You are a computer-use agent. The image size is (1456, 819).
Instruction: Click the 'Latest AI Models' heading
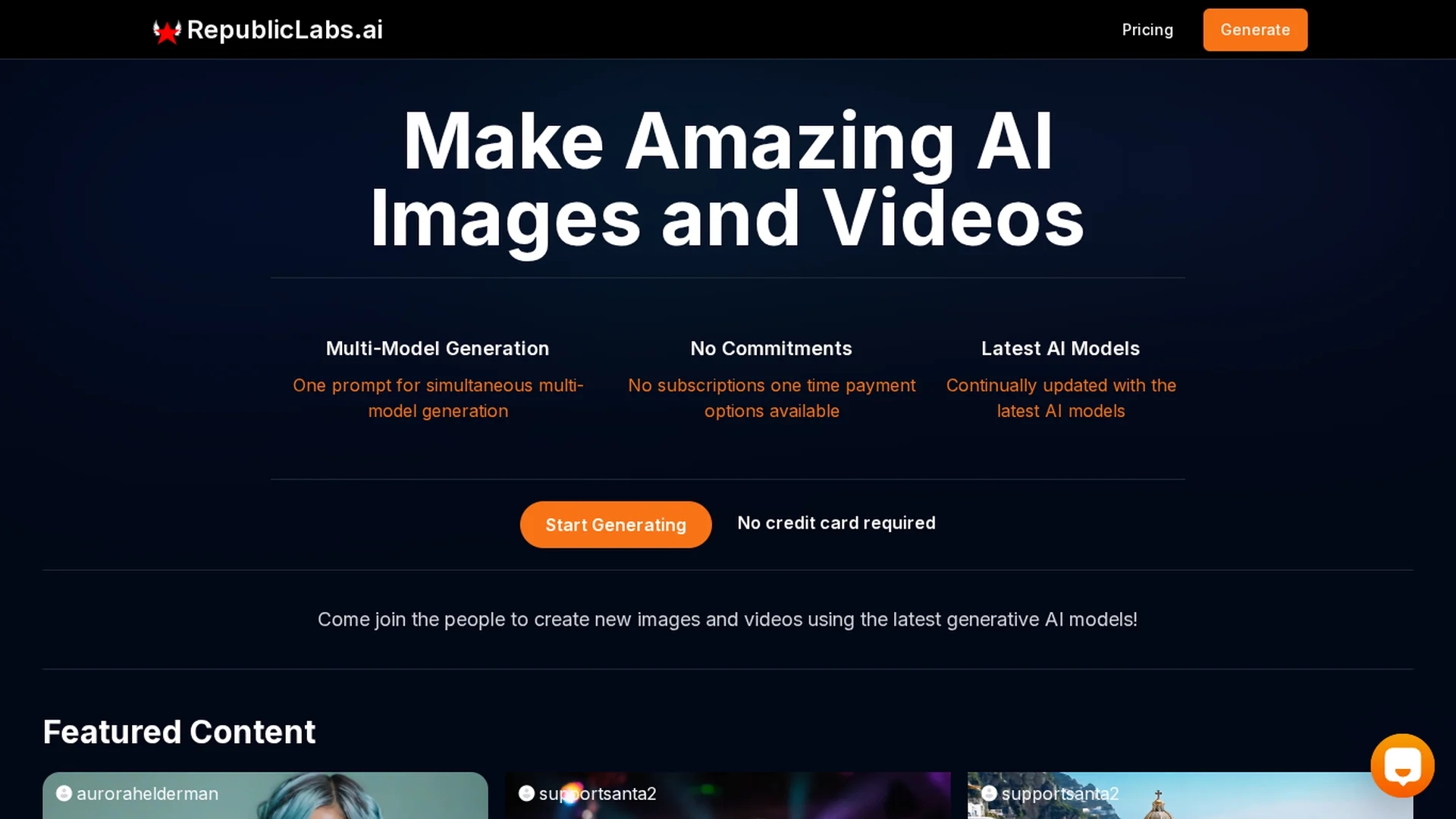pos(1060,348)
